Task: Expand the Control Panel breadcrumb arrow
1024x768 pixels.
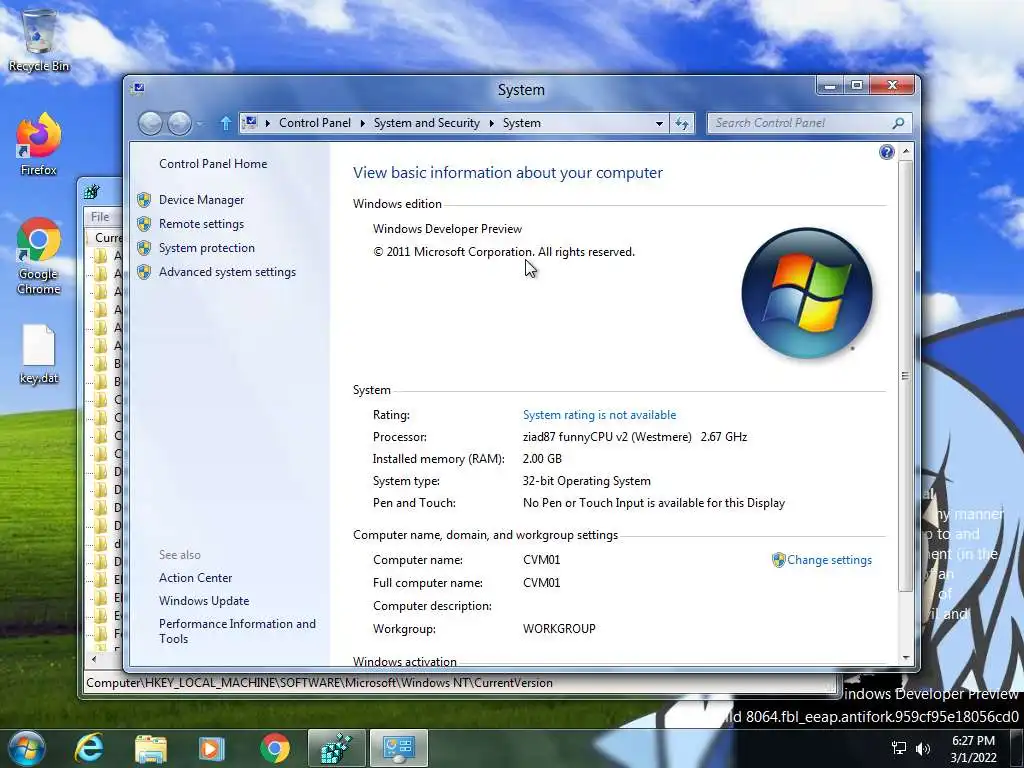Action: pyautogui.click(x=362, y=123)
